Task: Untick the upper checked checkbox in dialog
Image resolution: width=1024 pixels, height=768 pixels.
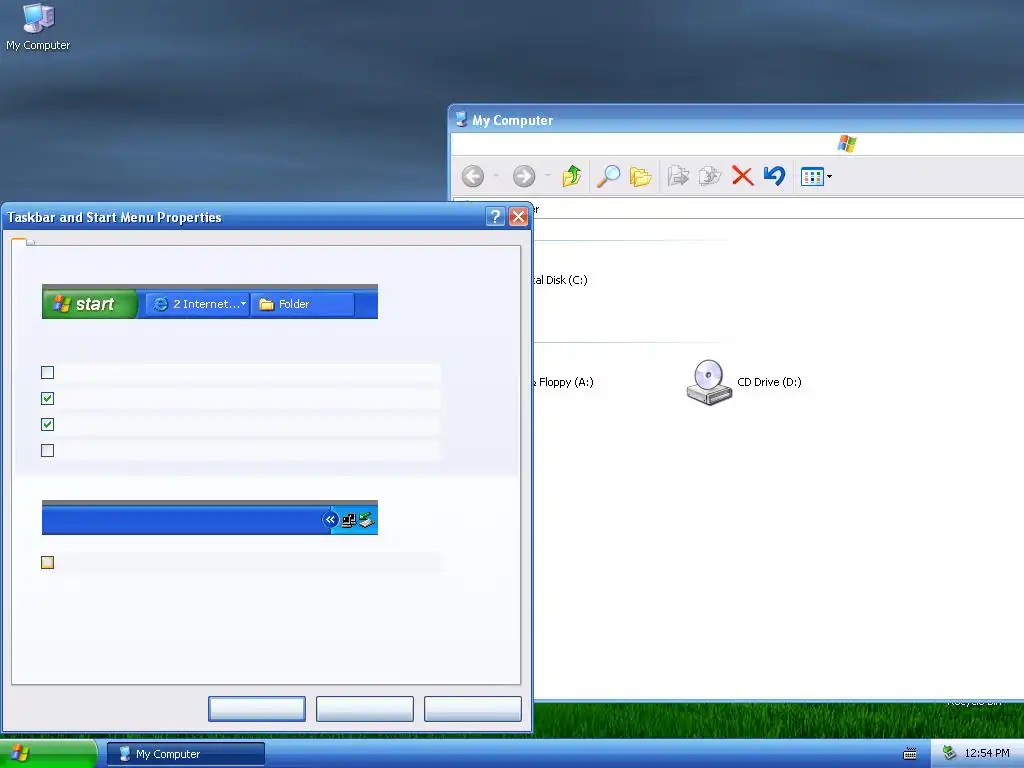Action: point(48,398)
